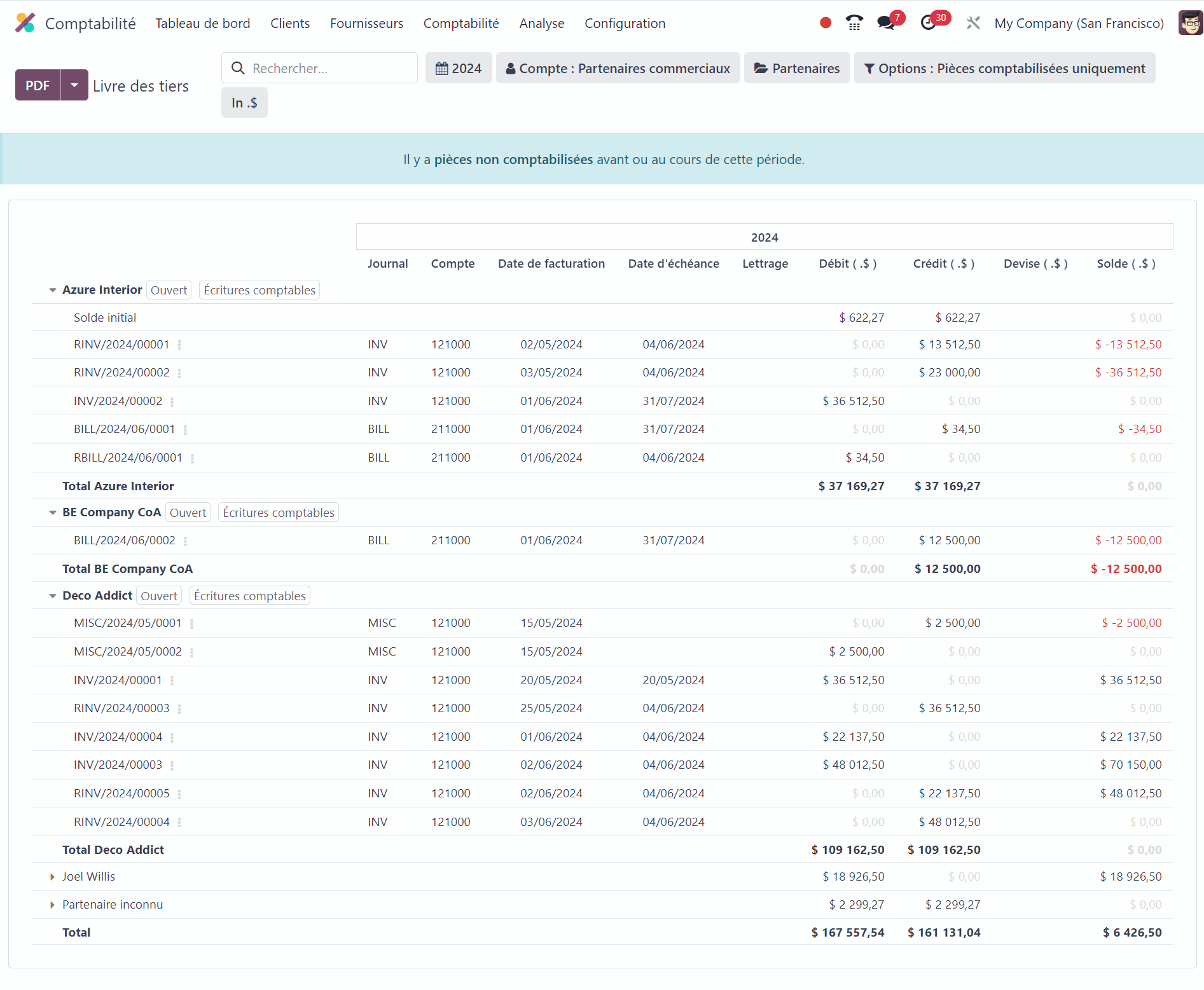Click the three-dot menu beside RINV/2024/00001
The height and width of the screenshot is (990, 1204).
click(179, 345)
